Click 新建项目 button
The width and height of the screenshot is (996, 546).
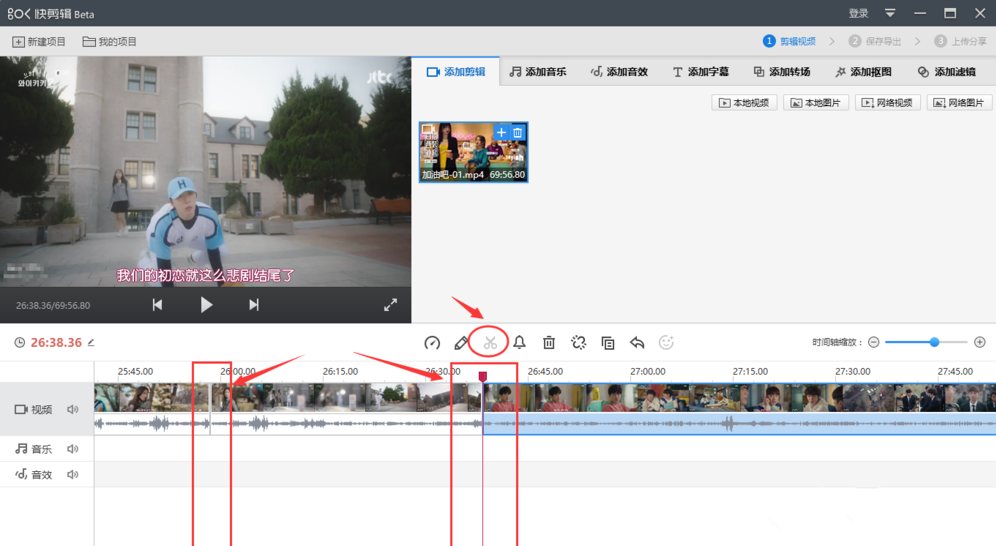(x=39, y=42)
